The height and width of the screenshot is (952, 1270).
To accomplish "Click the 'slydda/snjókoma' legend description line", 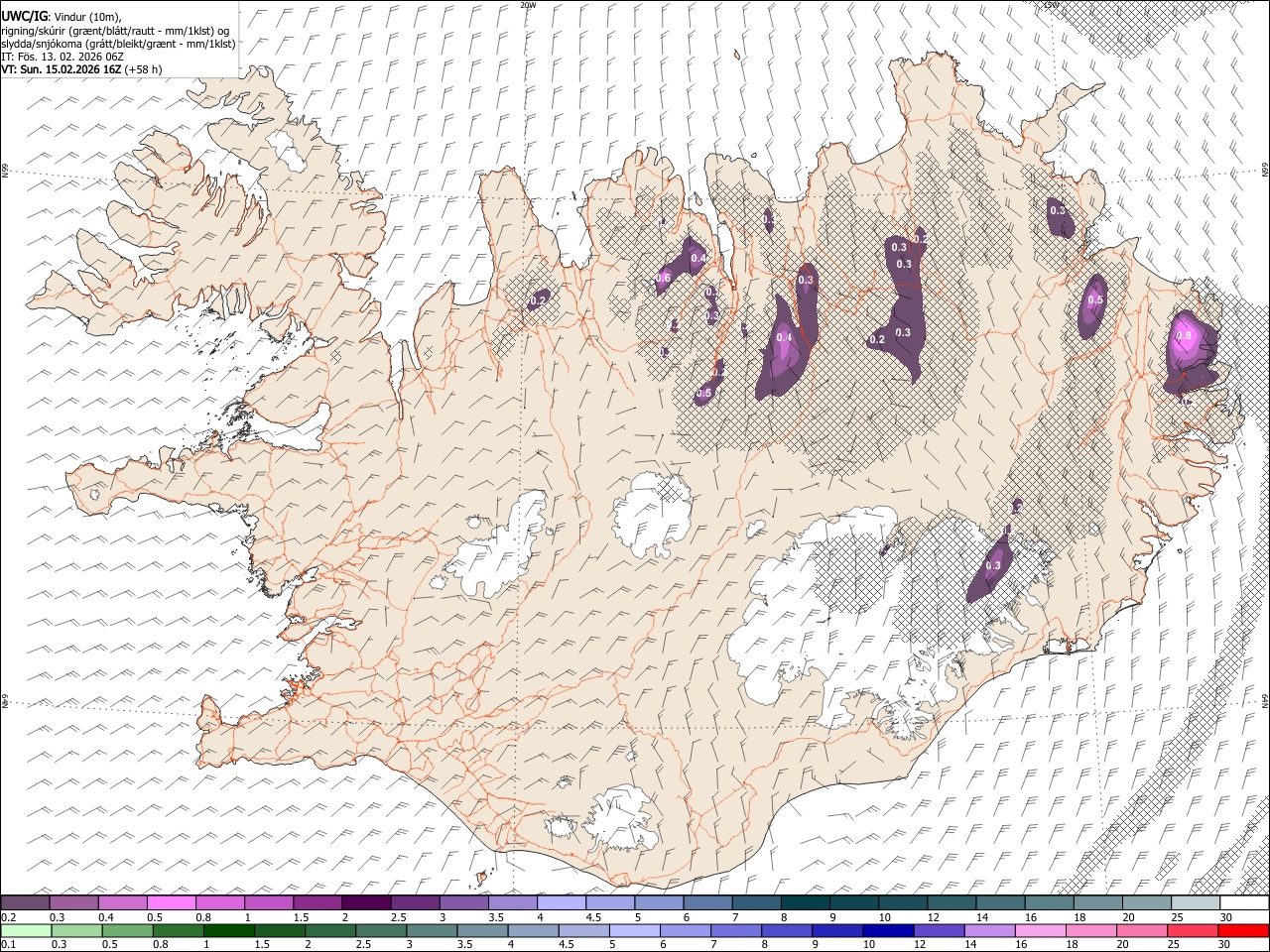I will [118, 44].
